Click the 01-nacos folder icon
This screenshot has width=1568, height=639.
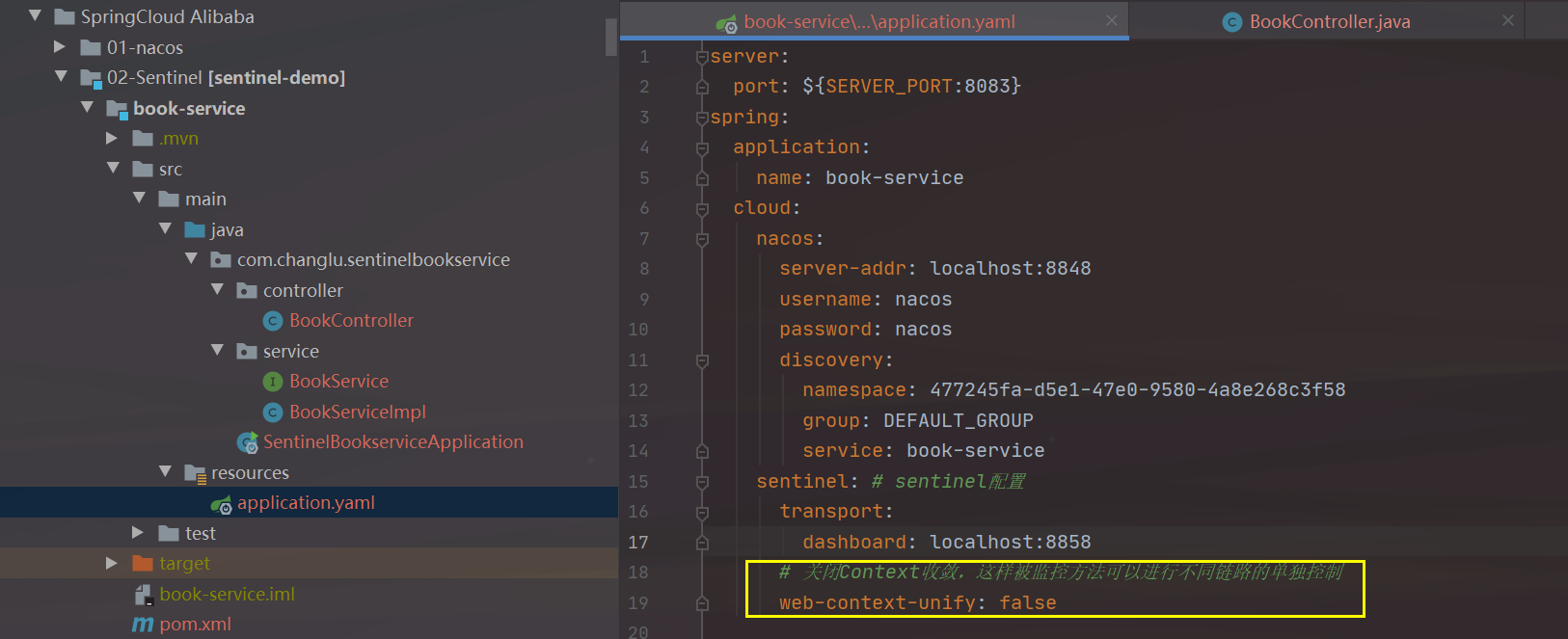[91, 47]
